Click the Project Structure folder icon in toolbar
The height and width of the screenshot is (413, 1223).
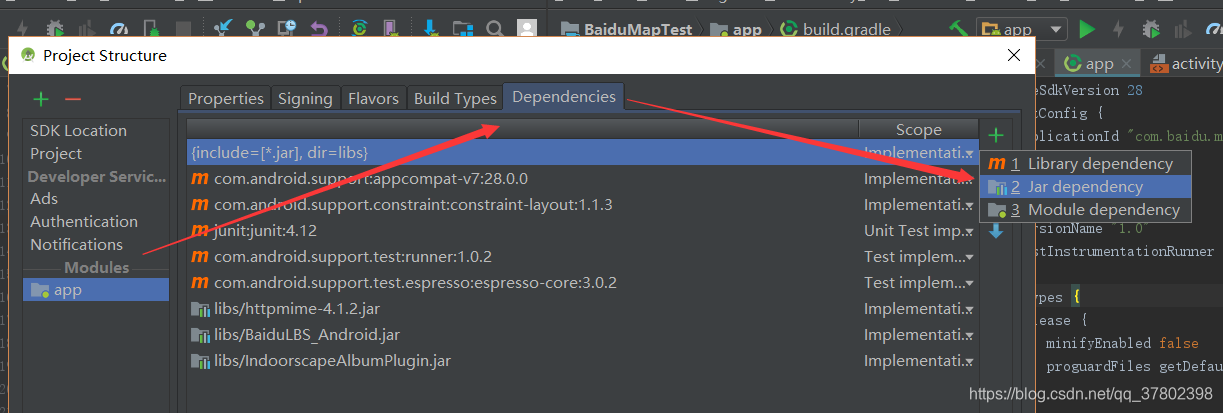coord(462,29)
